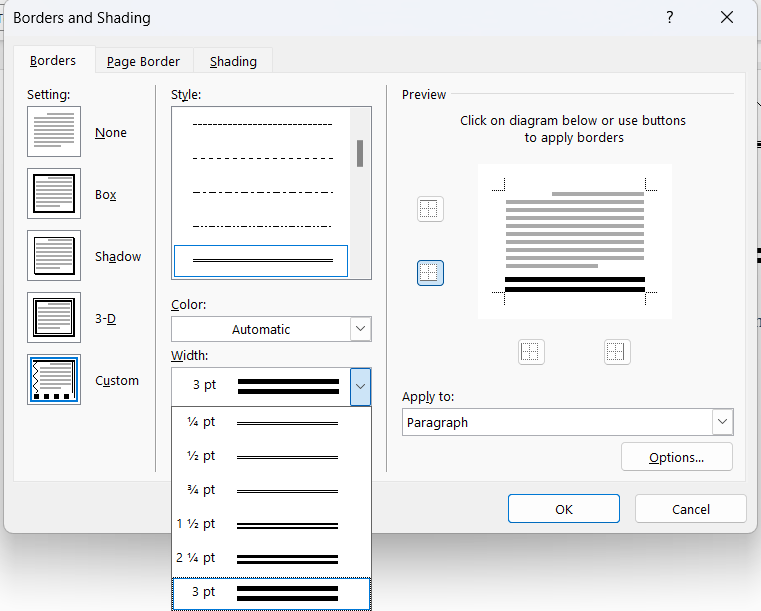Image resolution: width=761 pixels, height=611 pixels.
Task: Choose the highlighted 3 pt width option
Action: [271, 593]
